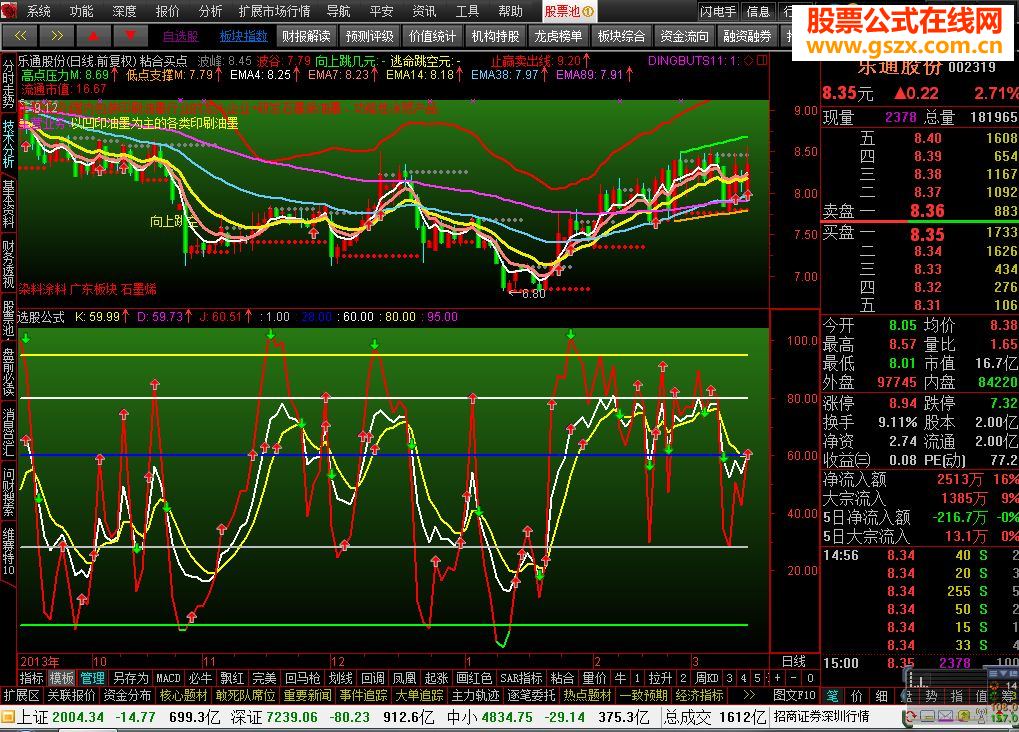The width and height of the screenshot is (1019, 732).
Task: Click the 财报解读 button
Action: coord(306,36)
